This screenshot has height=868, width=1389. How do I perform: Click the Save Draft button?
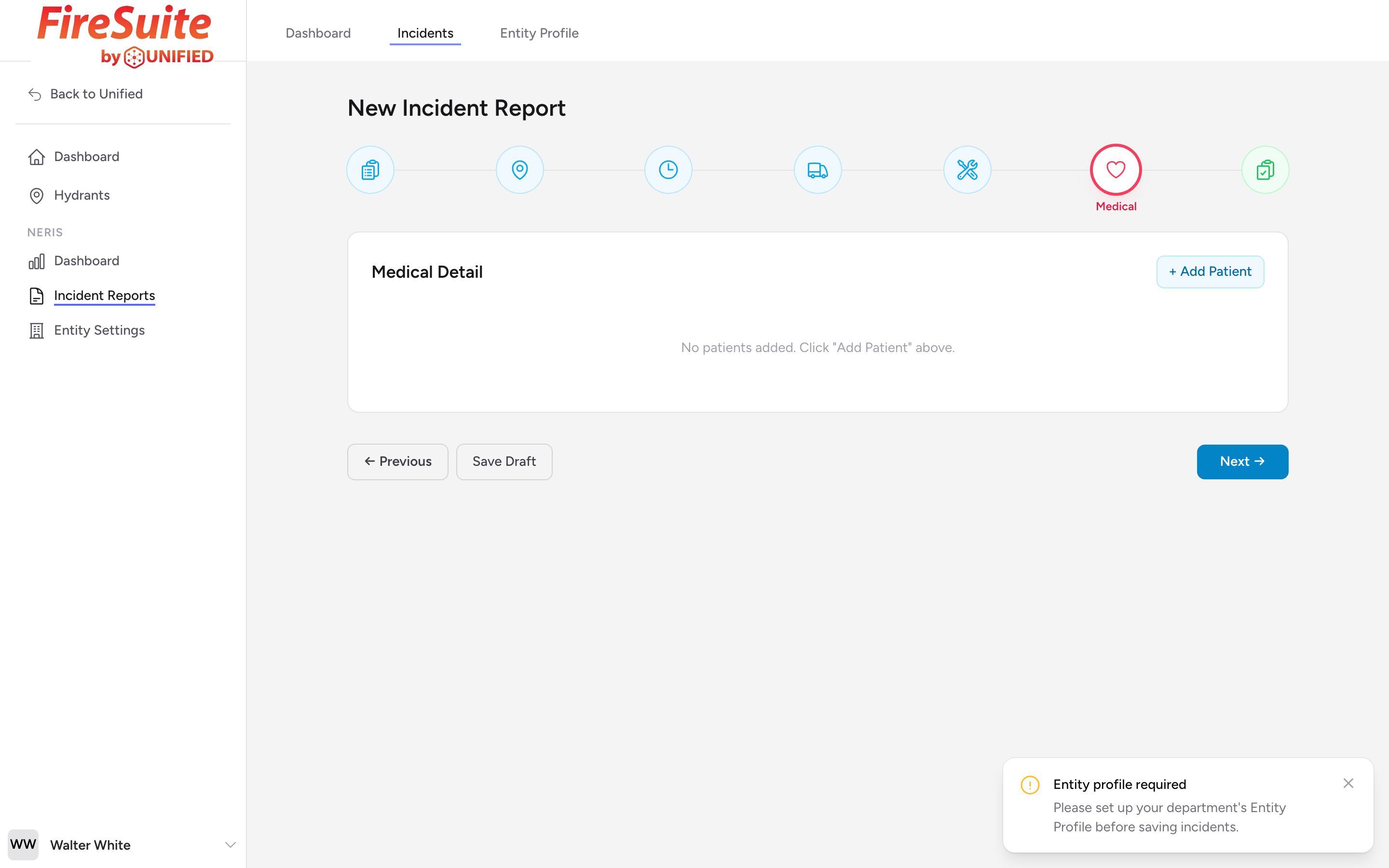[504, 461]
